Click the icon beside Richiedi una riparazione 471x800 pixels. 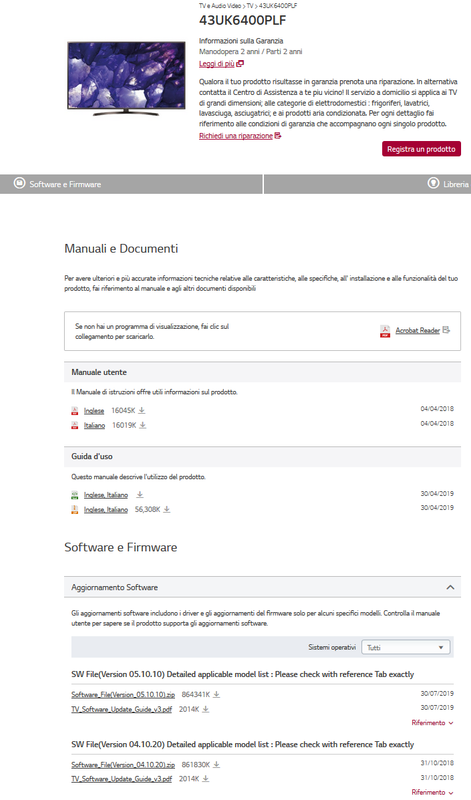pyautogui.click(x=278, y=136)
